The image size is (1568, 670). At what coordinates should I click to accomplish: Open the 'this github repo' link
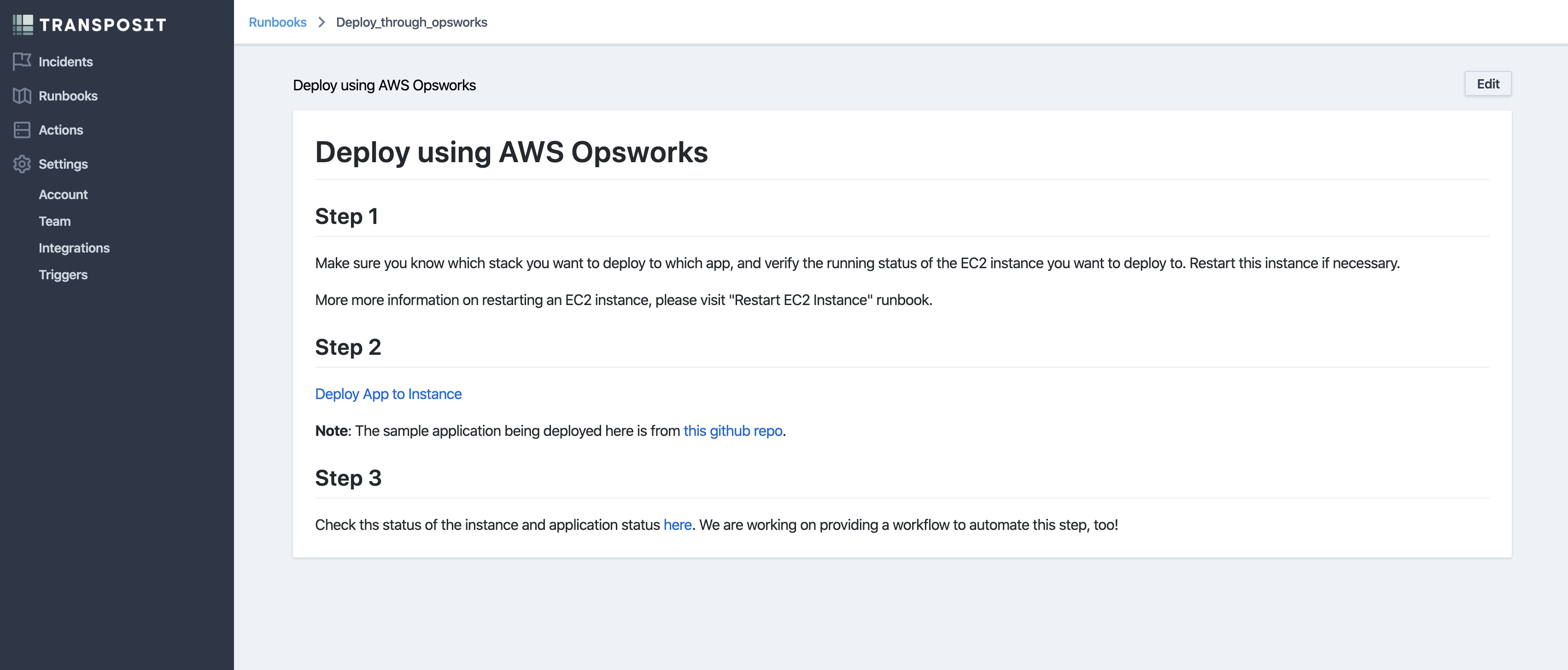pos(733,431)
